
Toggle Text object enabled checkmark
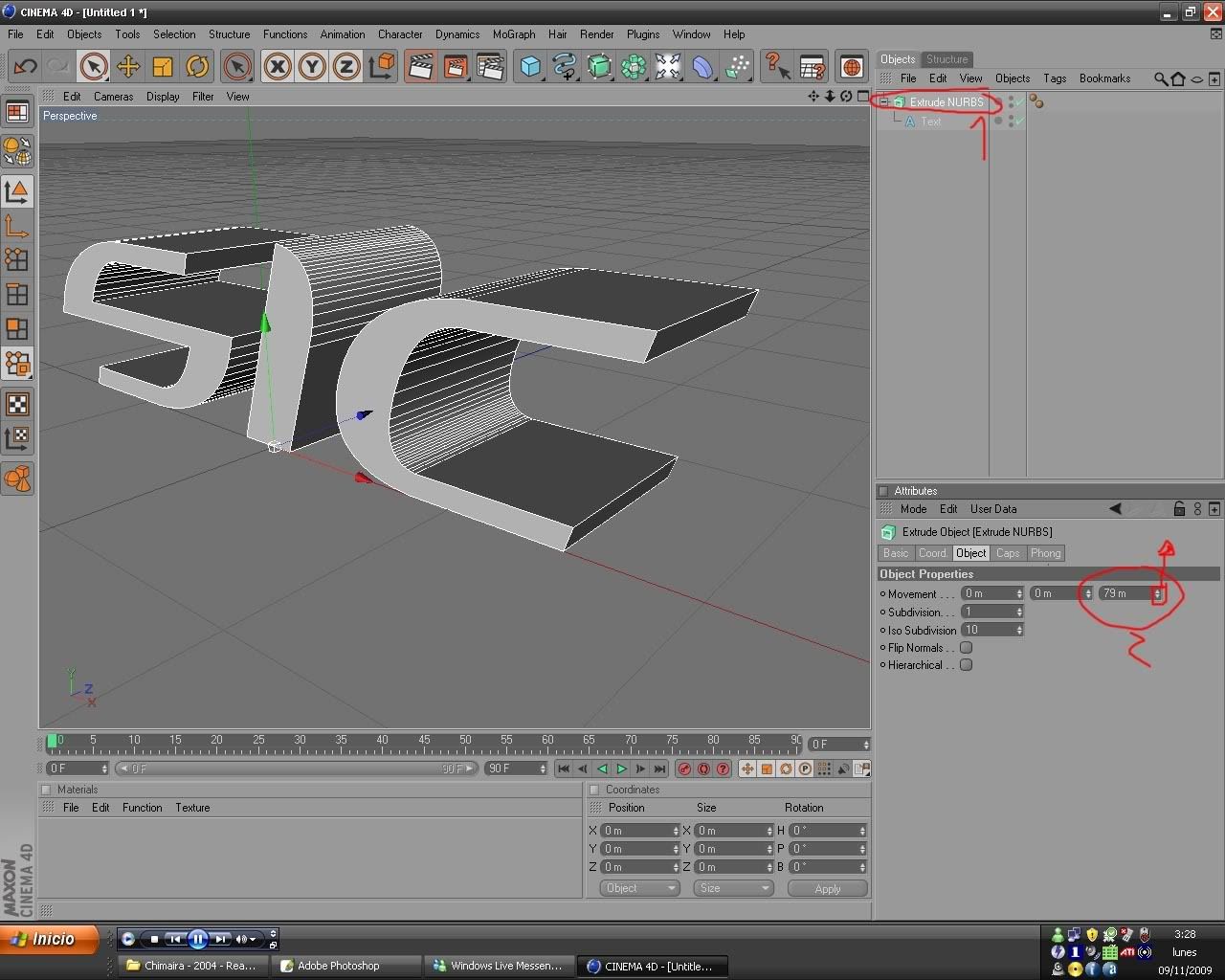pos(1019,122)
